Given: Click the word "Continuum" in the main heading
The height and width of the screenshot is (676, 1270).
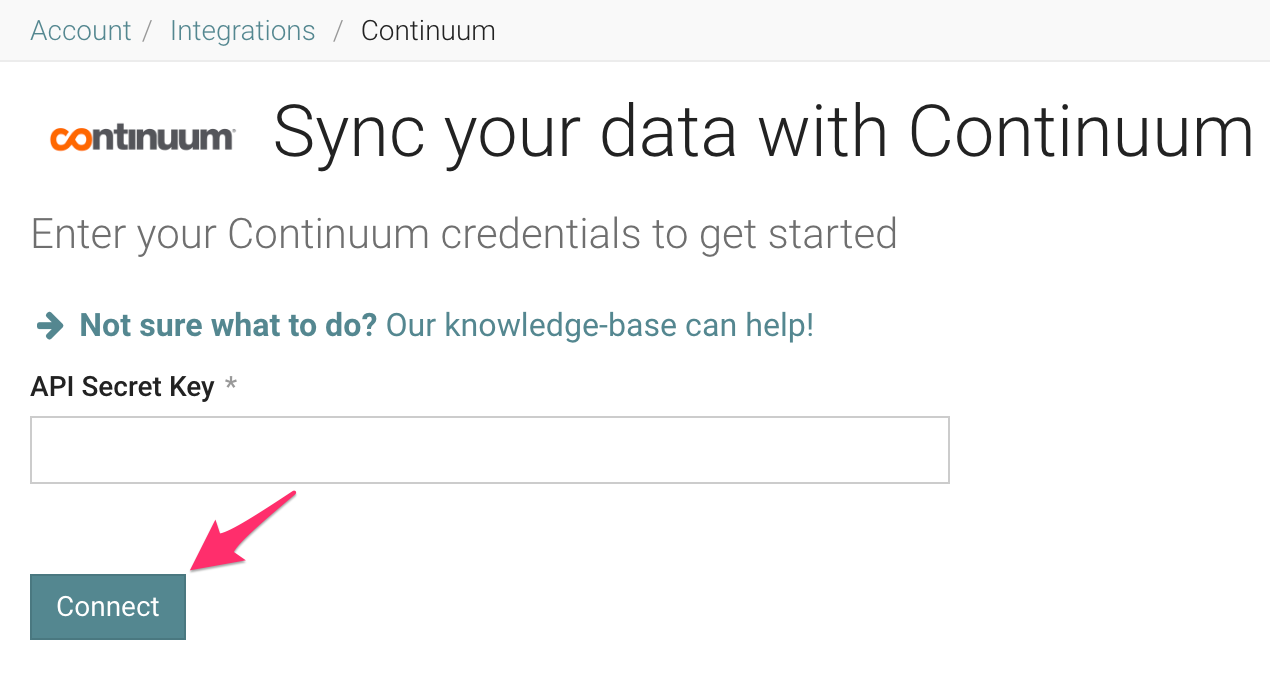Looking at the screenshot, I should 1080,133.
